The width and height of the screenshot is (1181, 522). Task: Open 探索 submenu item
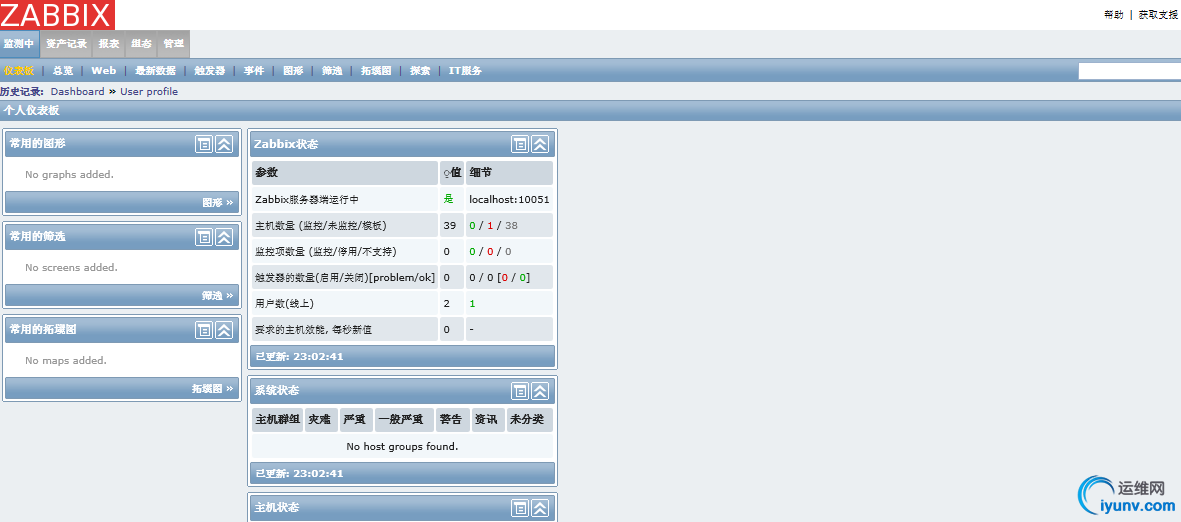click(x=420, y=71)
